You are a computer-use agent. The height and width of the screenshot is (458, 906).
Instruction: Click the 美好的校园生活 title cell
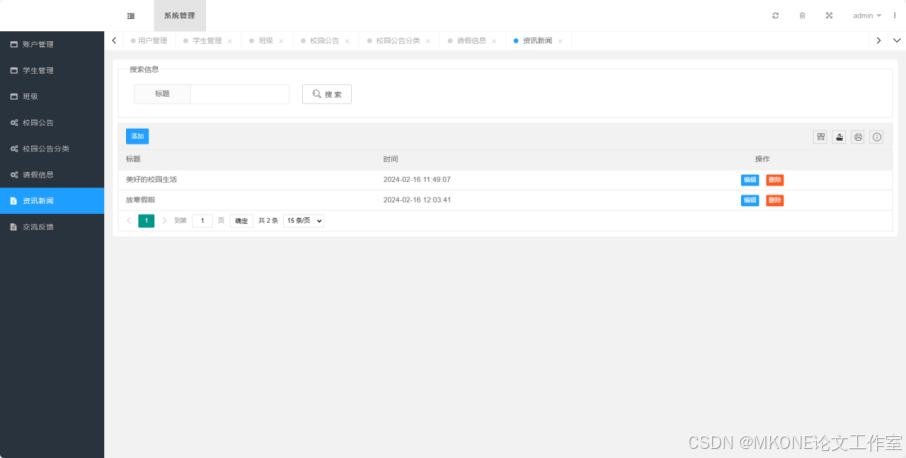151,180
